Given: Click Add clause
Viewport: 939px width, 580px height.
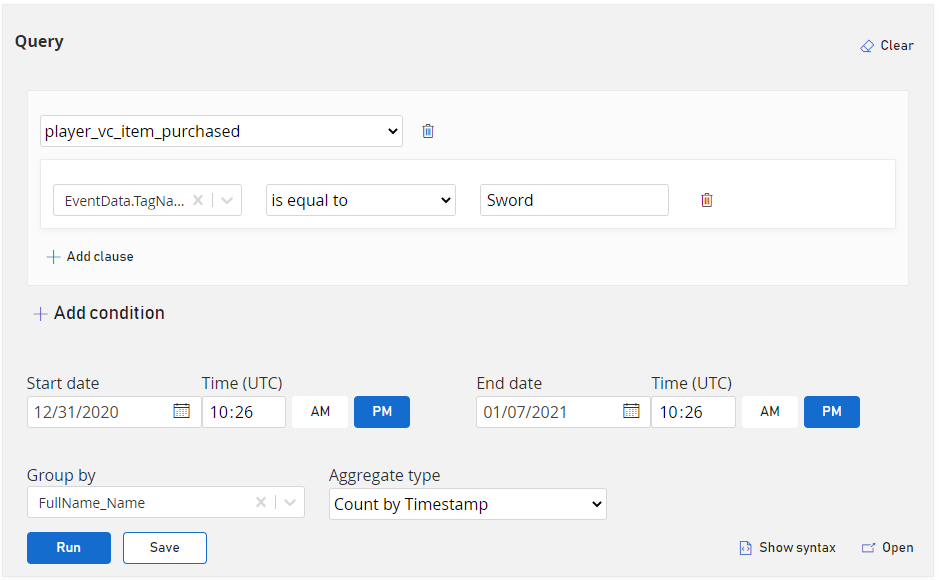Looking at the screenshot, I should pyautogui.click(x=90, y=257).
